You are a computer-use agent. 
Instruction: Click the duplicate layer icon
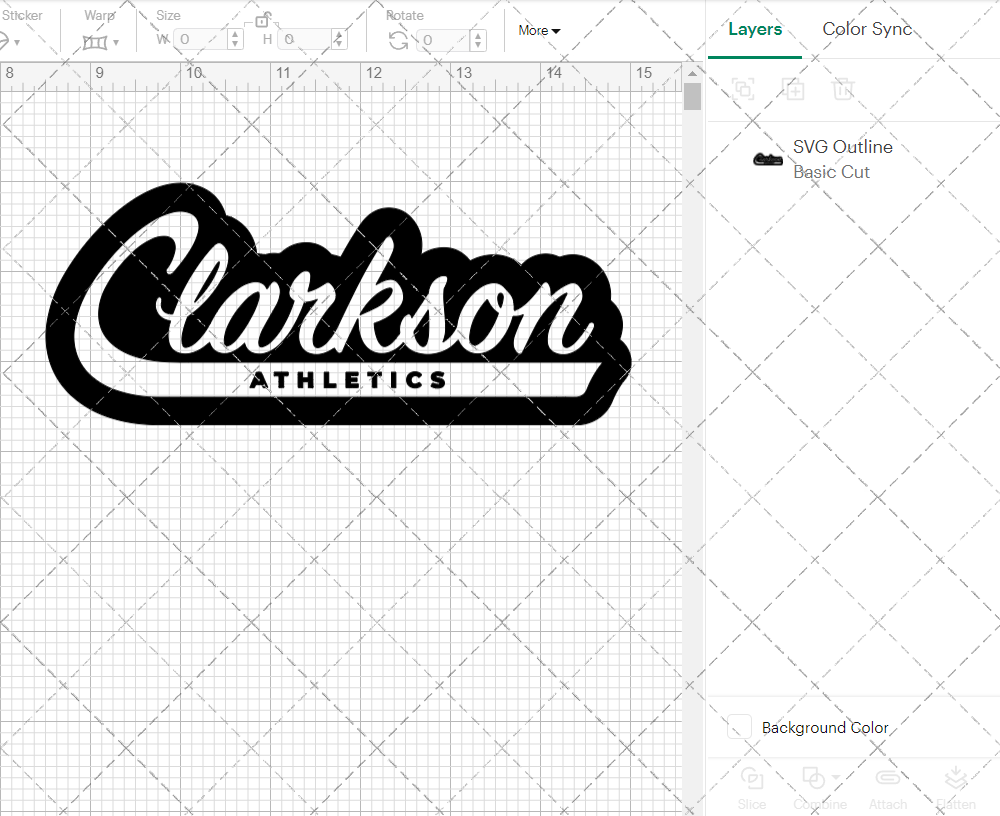(x=794, y=89)
